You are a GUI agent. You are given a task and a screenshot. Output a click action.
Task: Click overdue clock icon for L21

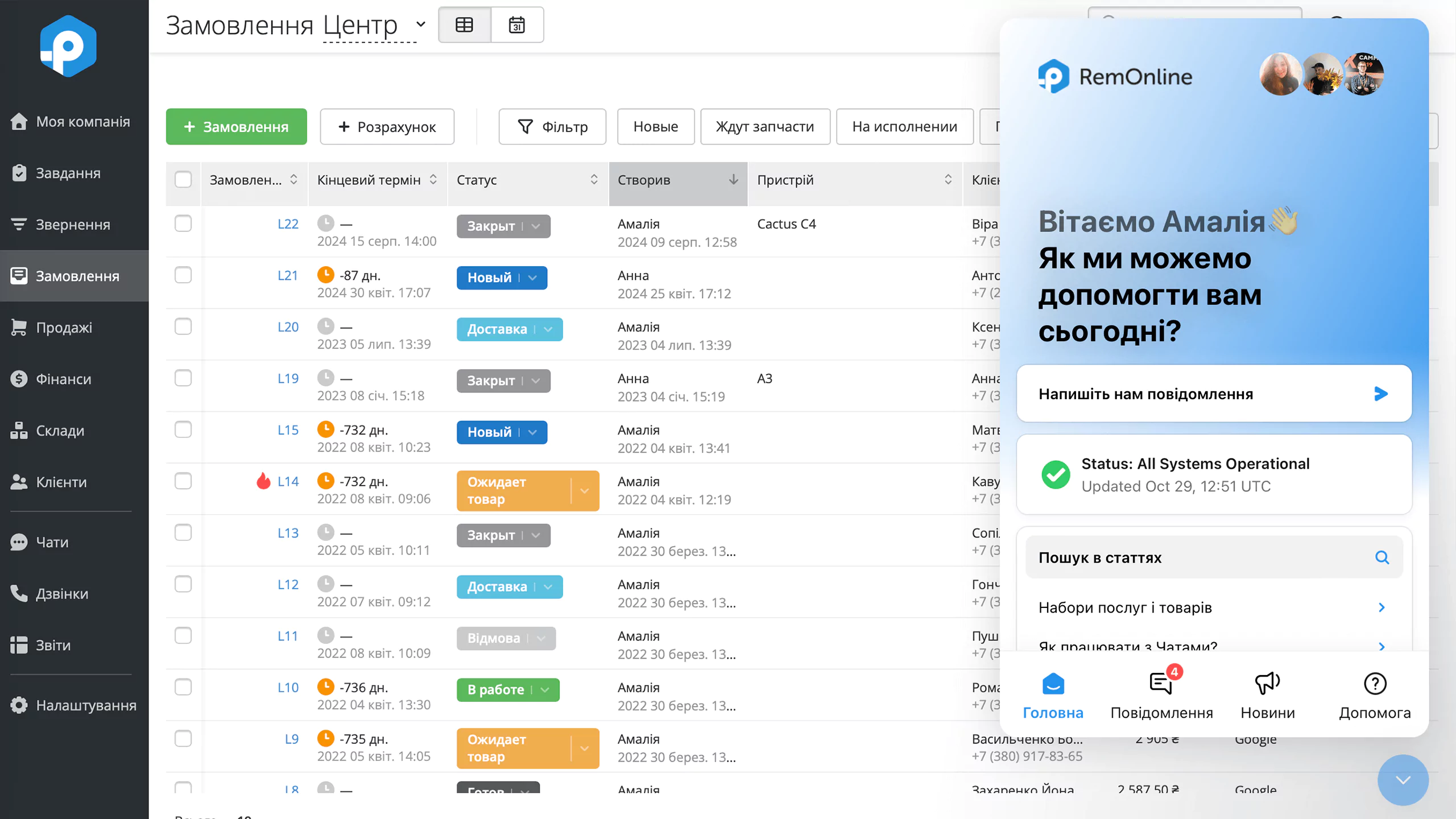[x=325, y=275]
